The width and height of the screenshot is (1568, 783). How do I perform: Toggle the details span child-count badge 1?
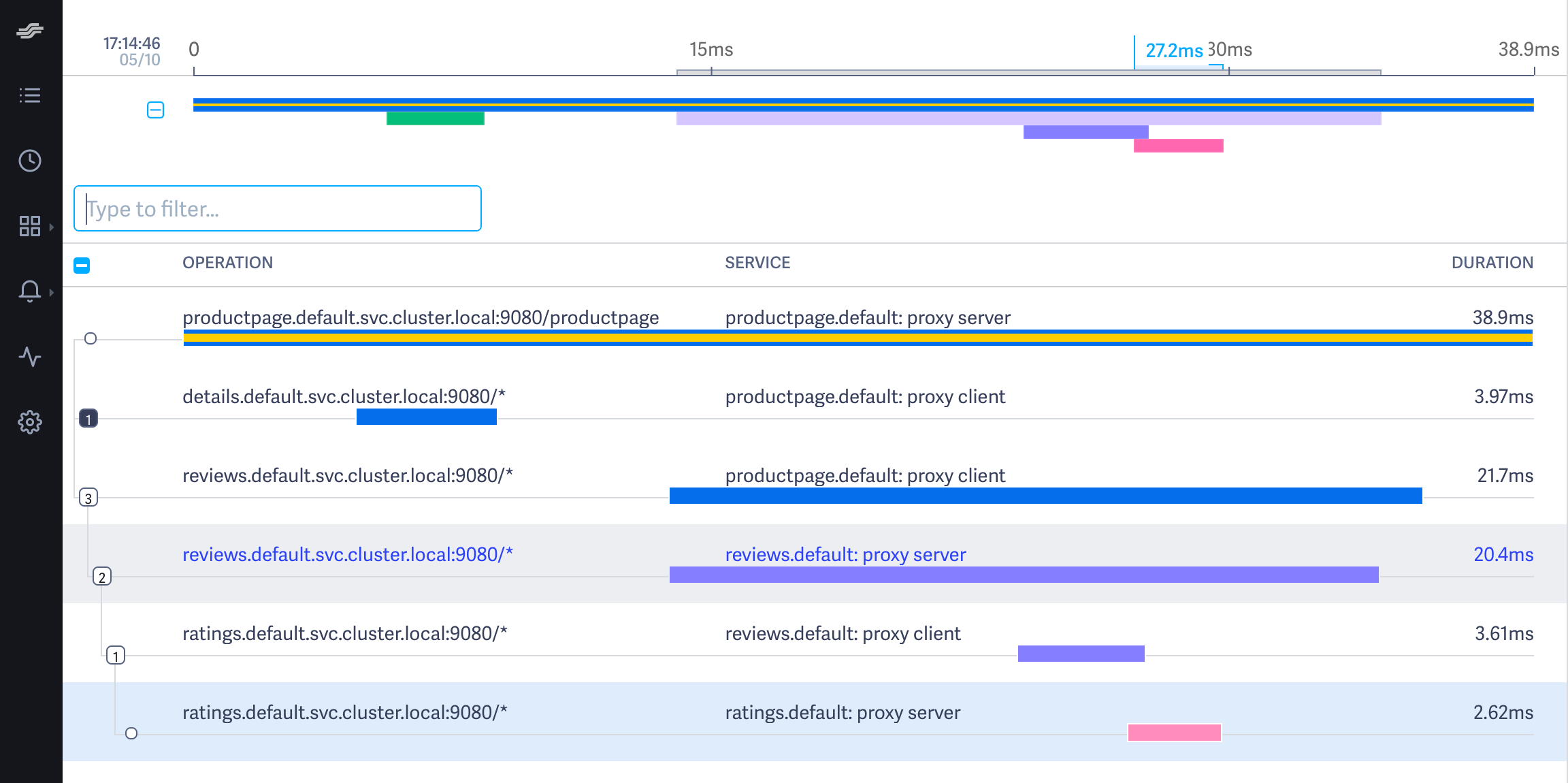click(88, 419)
